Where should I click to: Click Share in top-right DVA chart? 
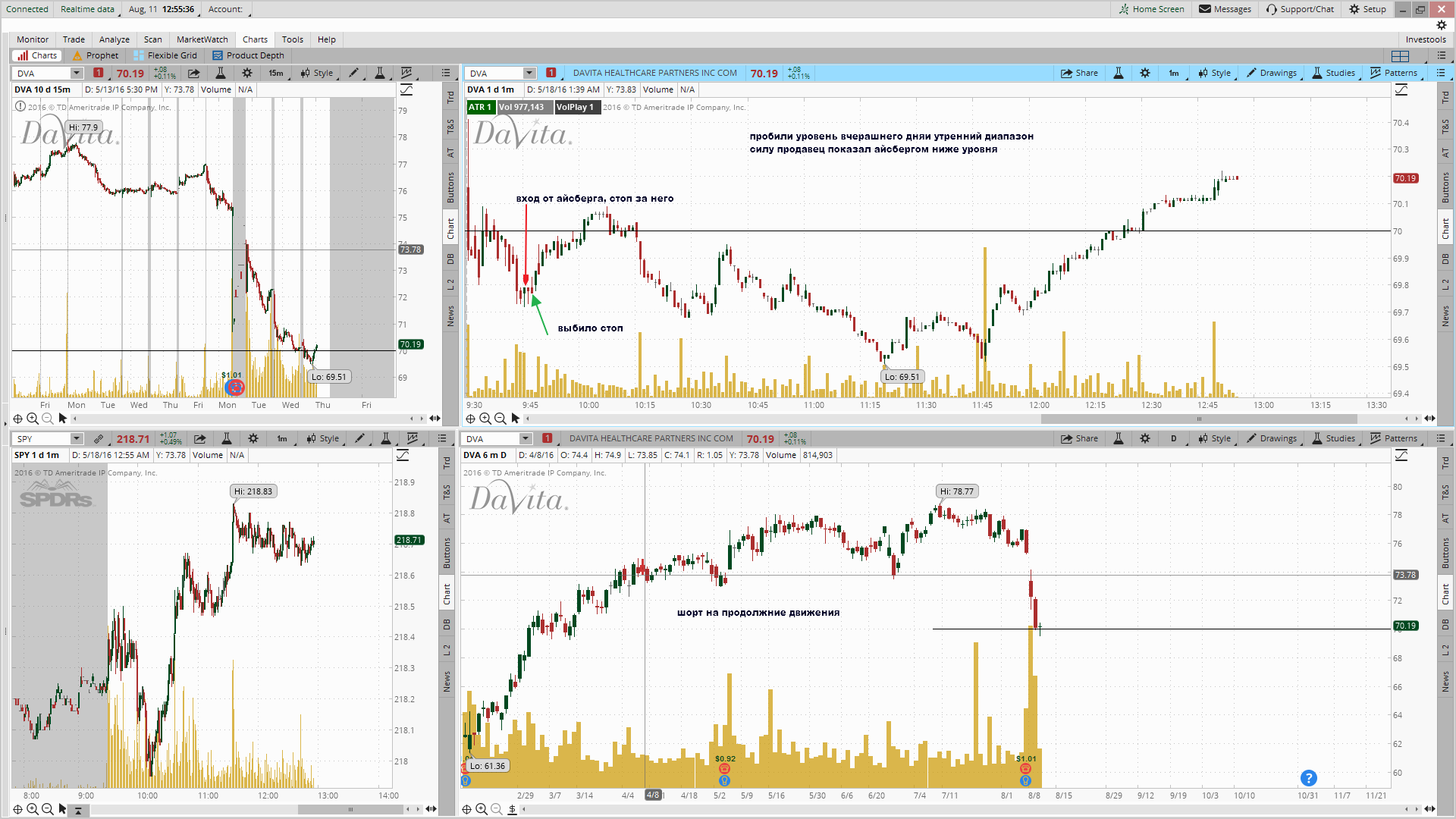tap(1079, 74)
